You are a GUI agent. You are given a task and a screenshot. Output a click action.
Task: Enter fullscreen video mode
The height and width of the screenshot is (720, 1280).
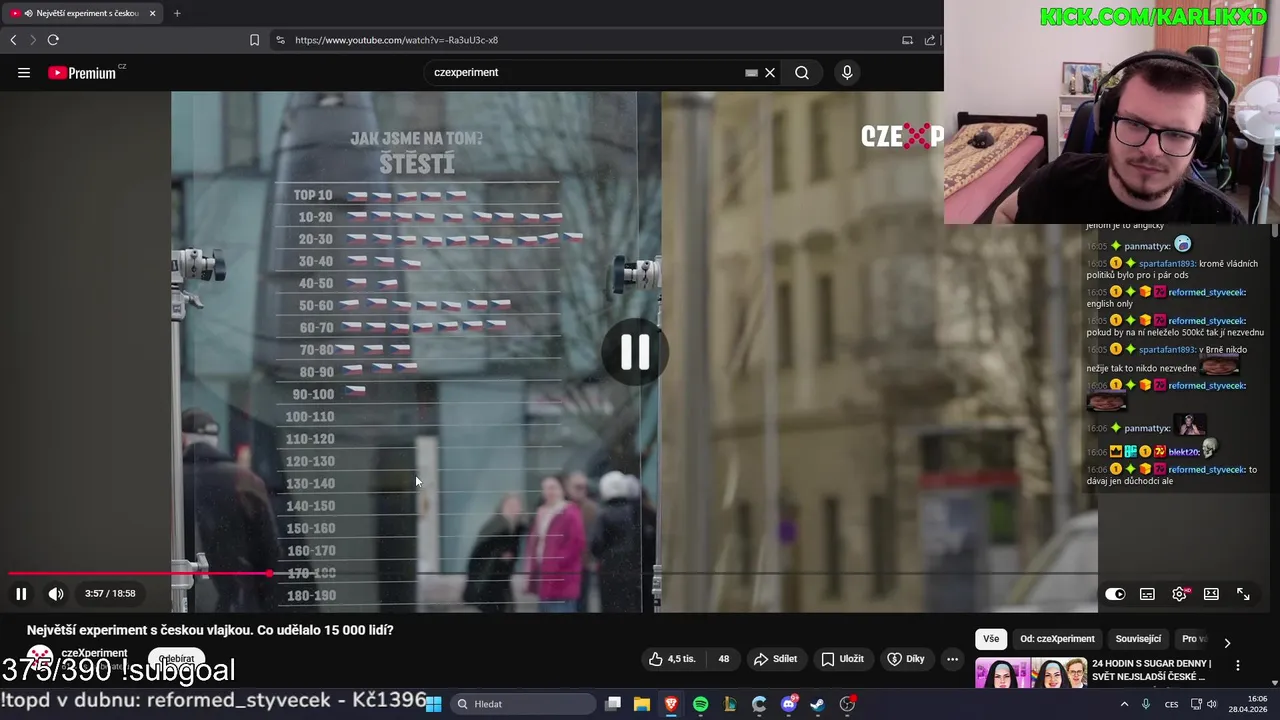pos(1243,594)
